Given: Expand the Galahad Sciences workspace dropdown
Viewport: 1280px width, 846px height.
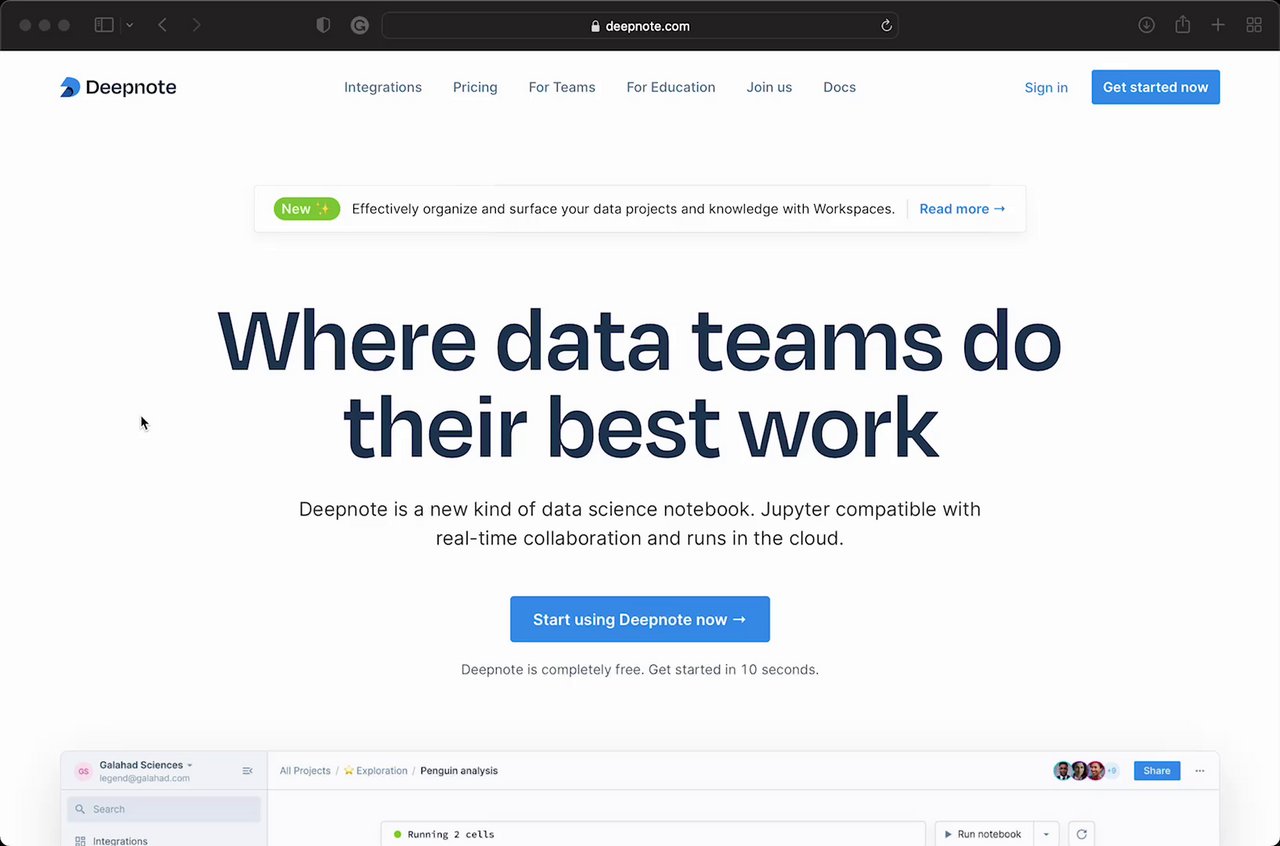Looking at the screenshot, I should coord(146,765).
